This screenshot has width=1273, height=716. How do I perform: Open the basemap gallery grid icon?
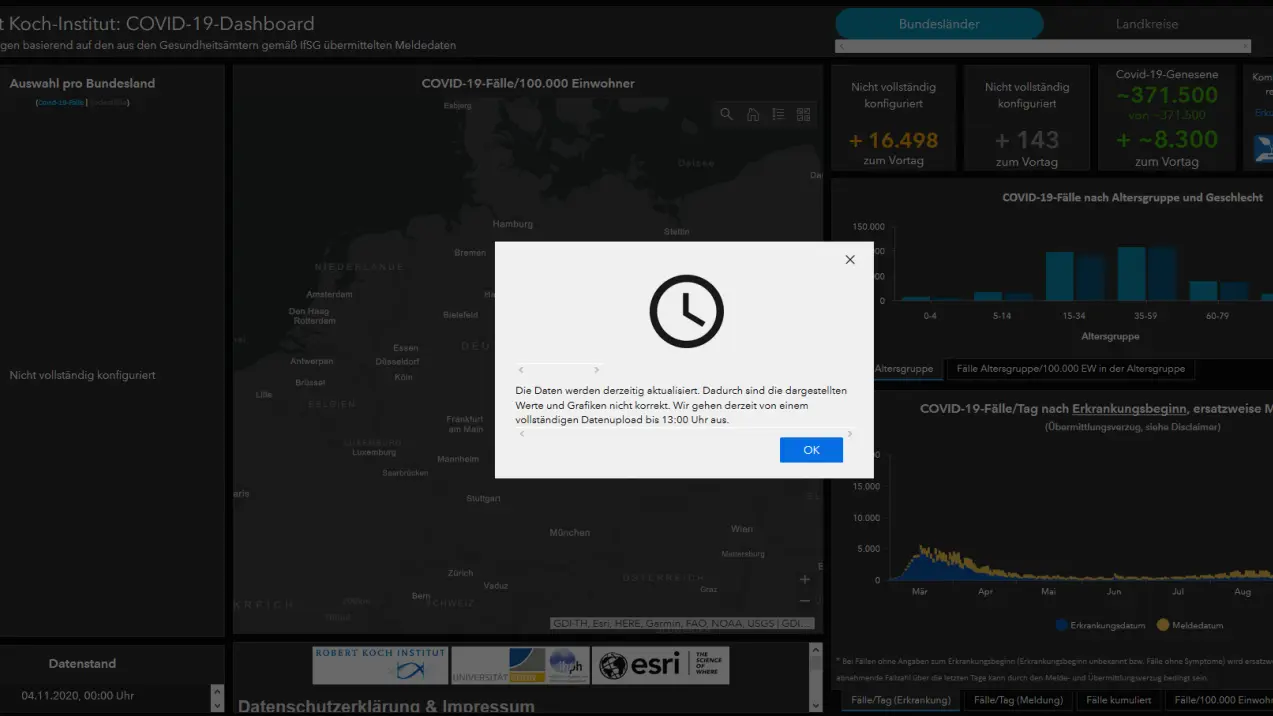point(803,115)
